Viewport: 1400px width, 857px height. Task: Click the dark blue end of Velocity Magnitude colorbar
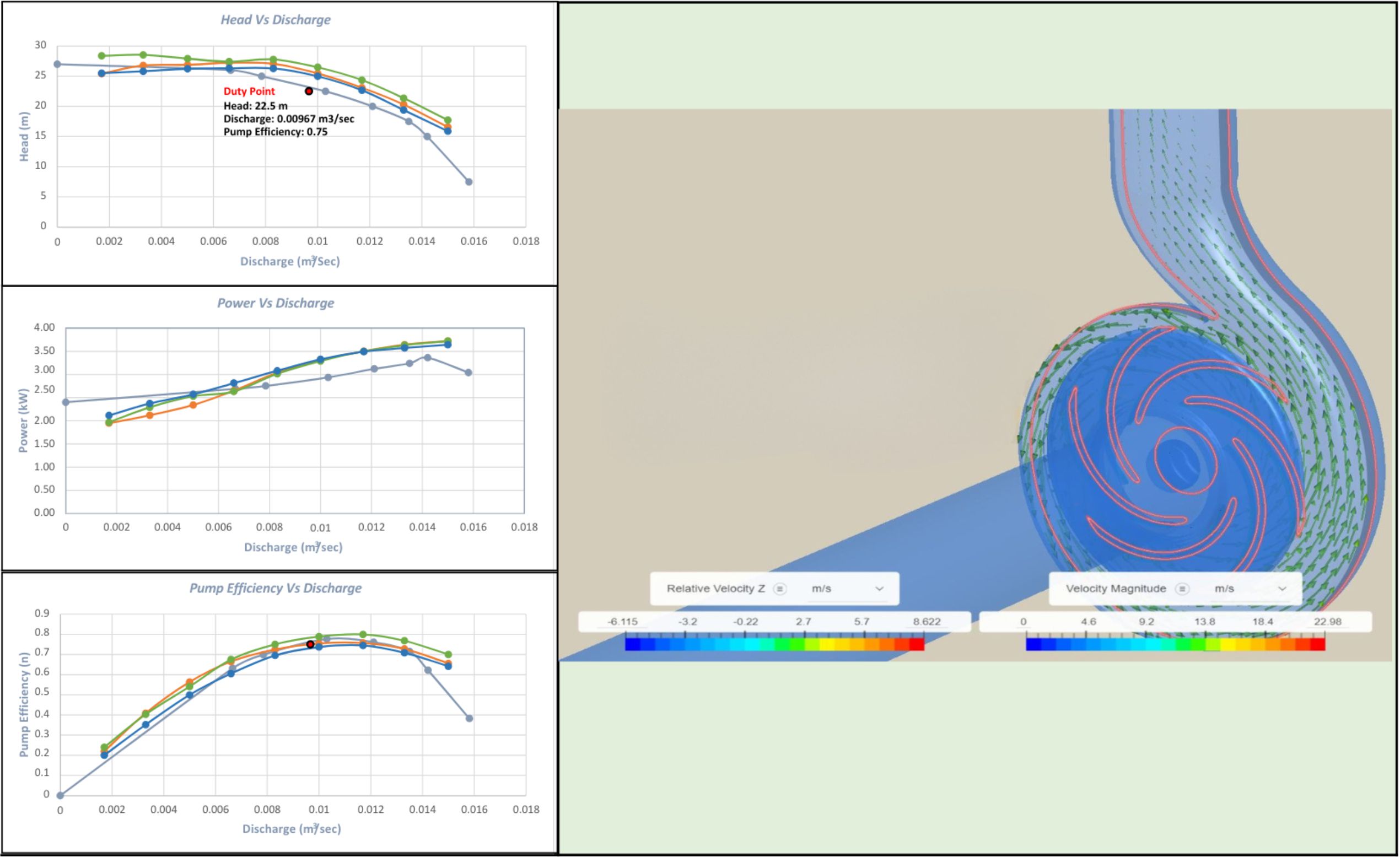pyautogui.click(x=1033, y=644)
